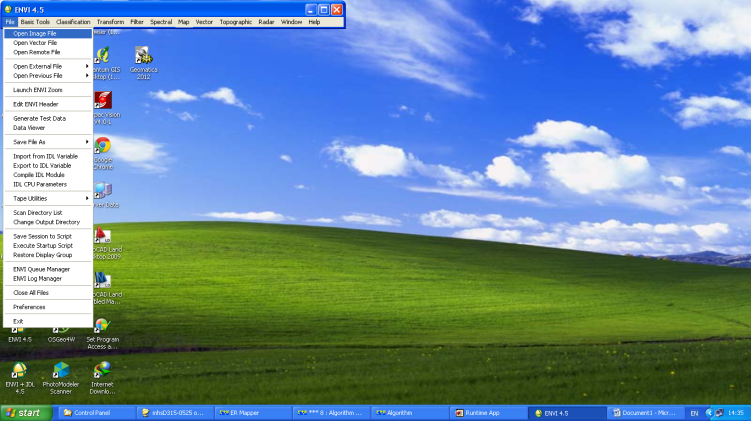Click the Google Chrome desktop icon
Screen dimensions: 751x421
[103, 153]
